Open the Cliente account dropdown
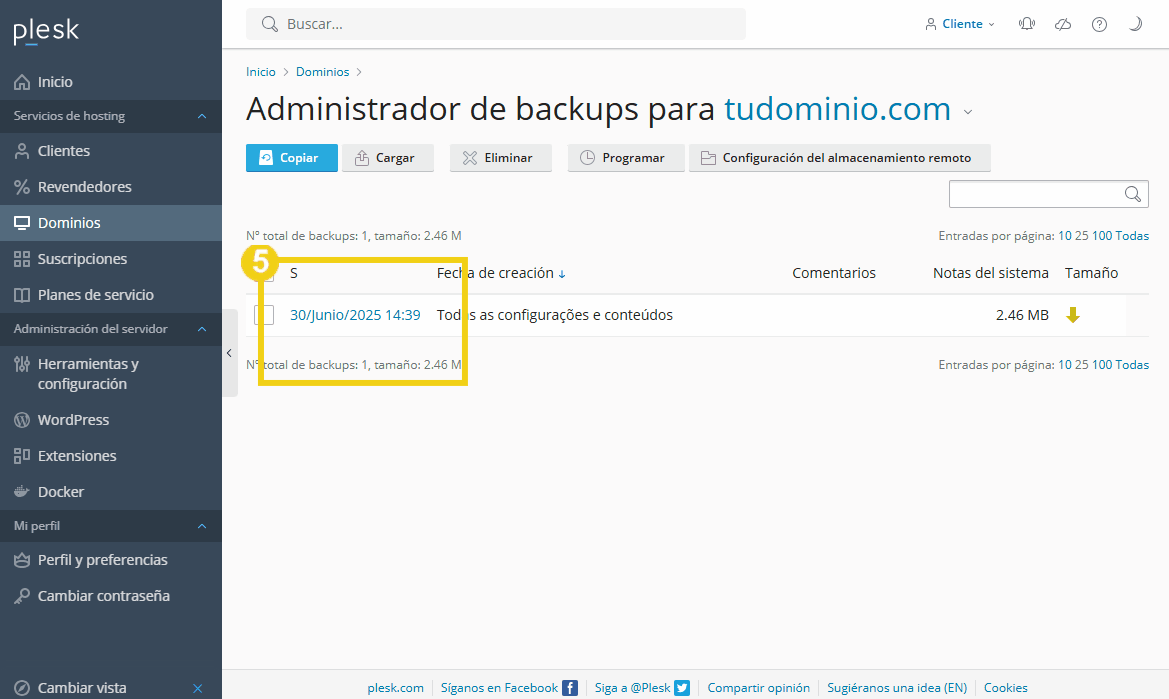Image resolution: width=1169 pixels, height=699 pixels. pos(960,24)
